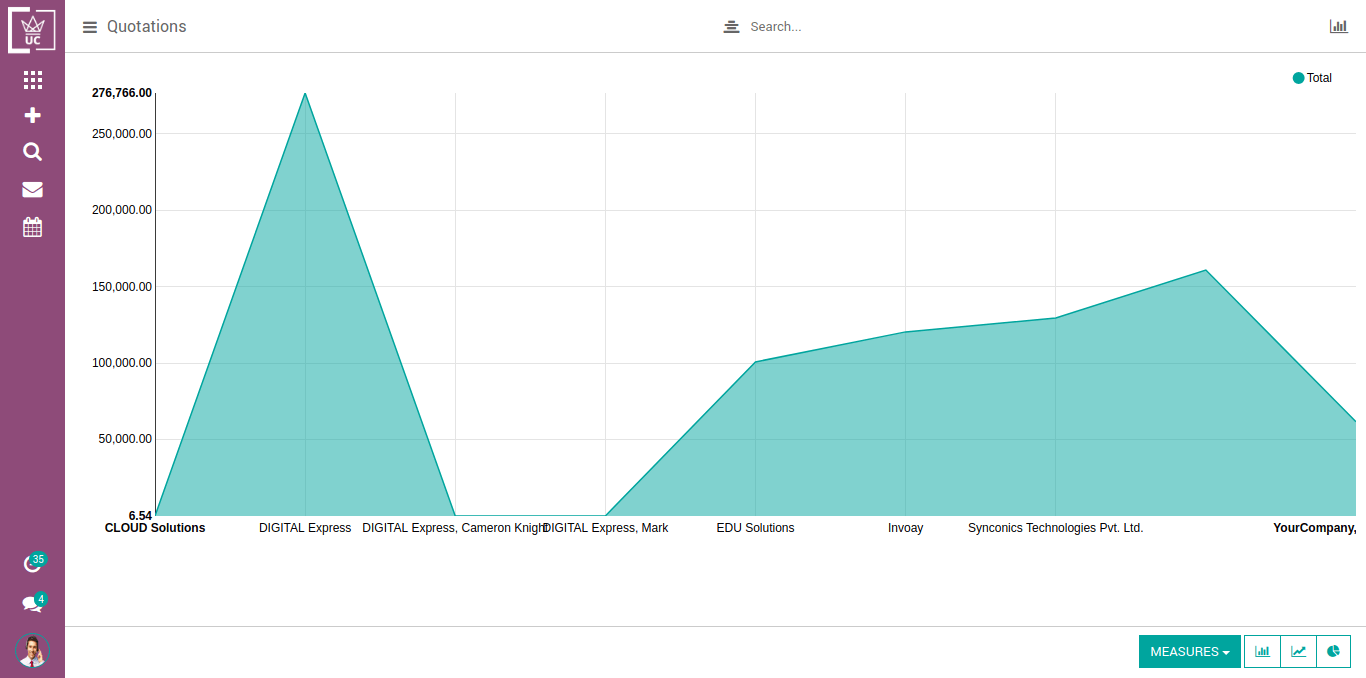Open the apps grid menu
1366x678 pixels.
click(x=32, y=80)
